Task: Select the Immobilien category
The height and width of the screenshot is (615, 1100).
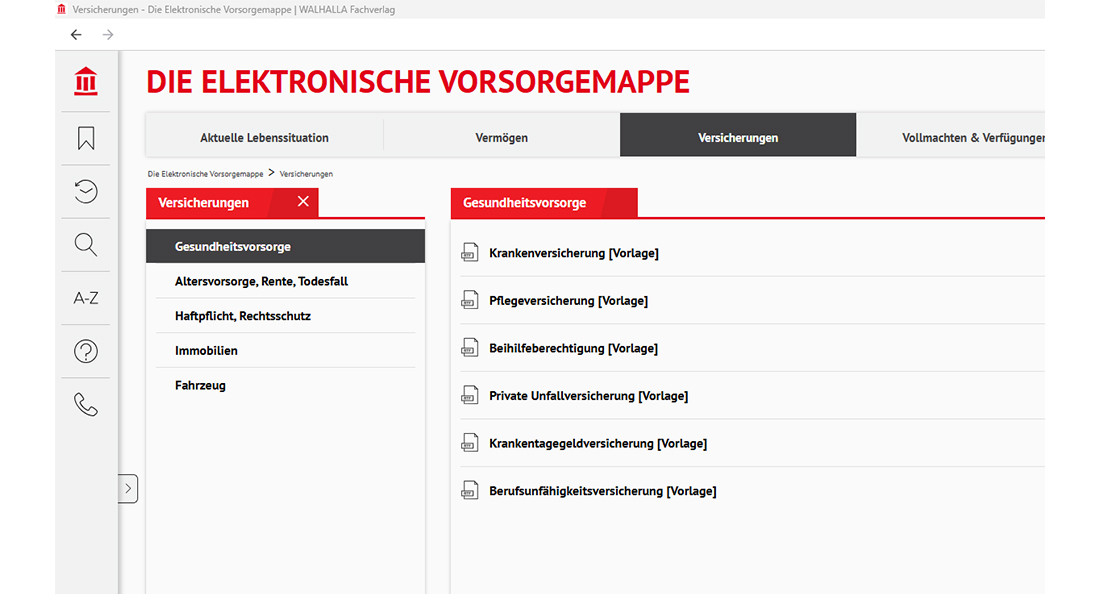Action: tap(286, 351)
